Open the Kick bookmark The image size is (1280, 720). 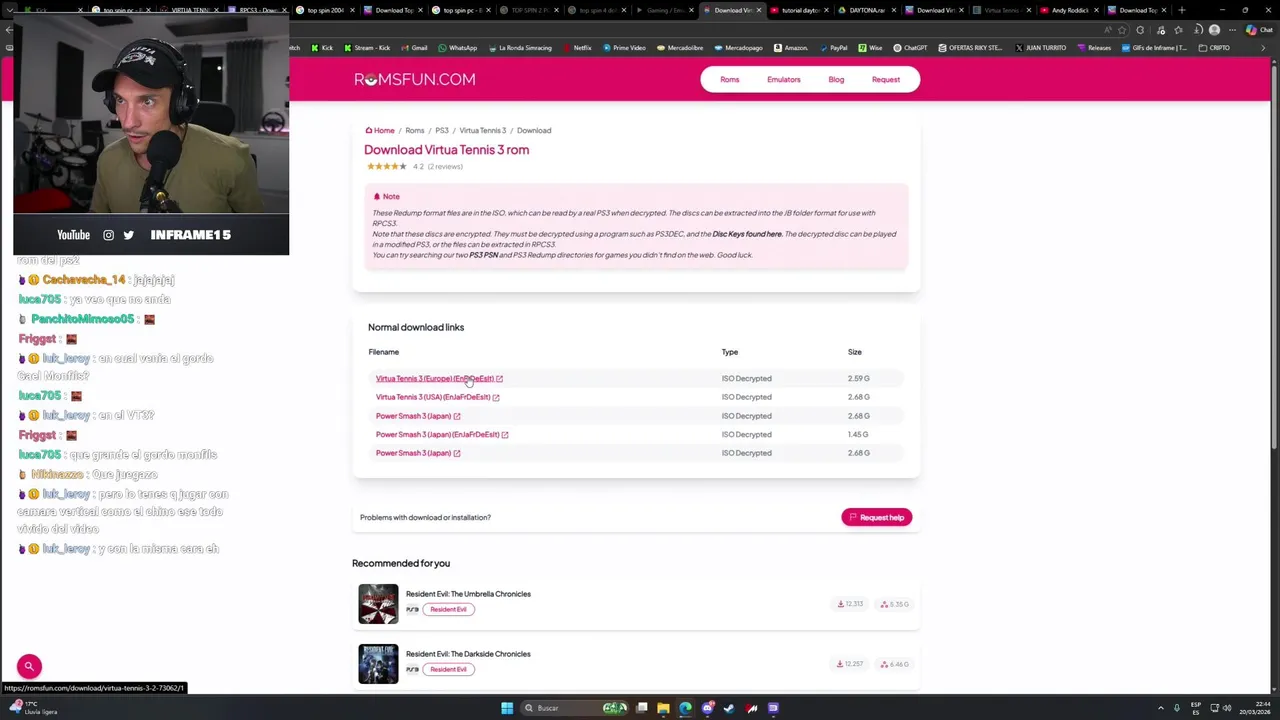tap(323, 48)
